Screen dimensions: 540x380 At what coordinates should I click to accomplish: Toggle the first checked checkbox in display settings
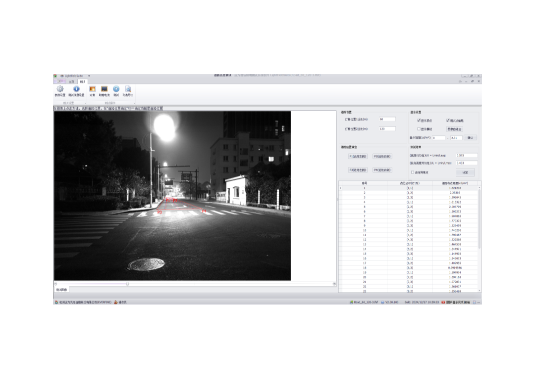coord(419,121)
